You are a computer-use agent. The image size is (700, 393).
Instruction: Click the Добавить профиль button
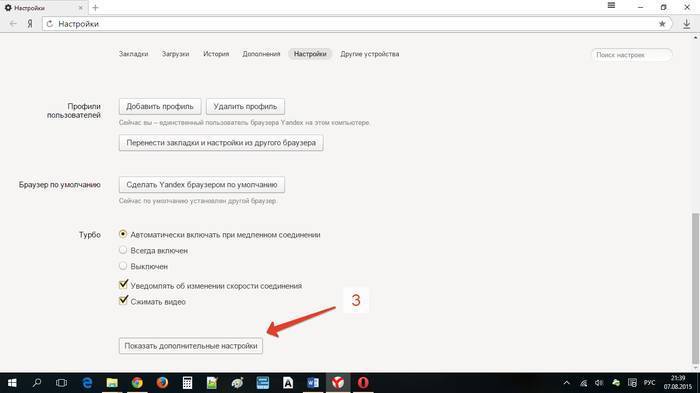(x=160, y=106)
